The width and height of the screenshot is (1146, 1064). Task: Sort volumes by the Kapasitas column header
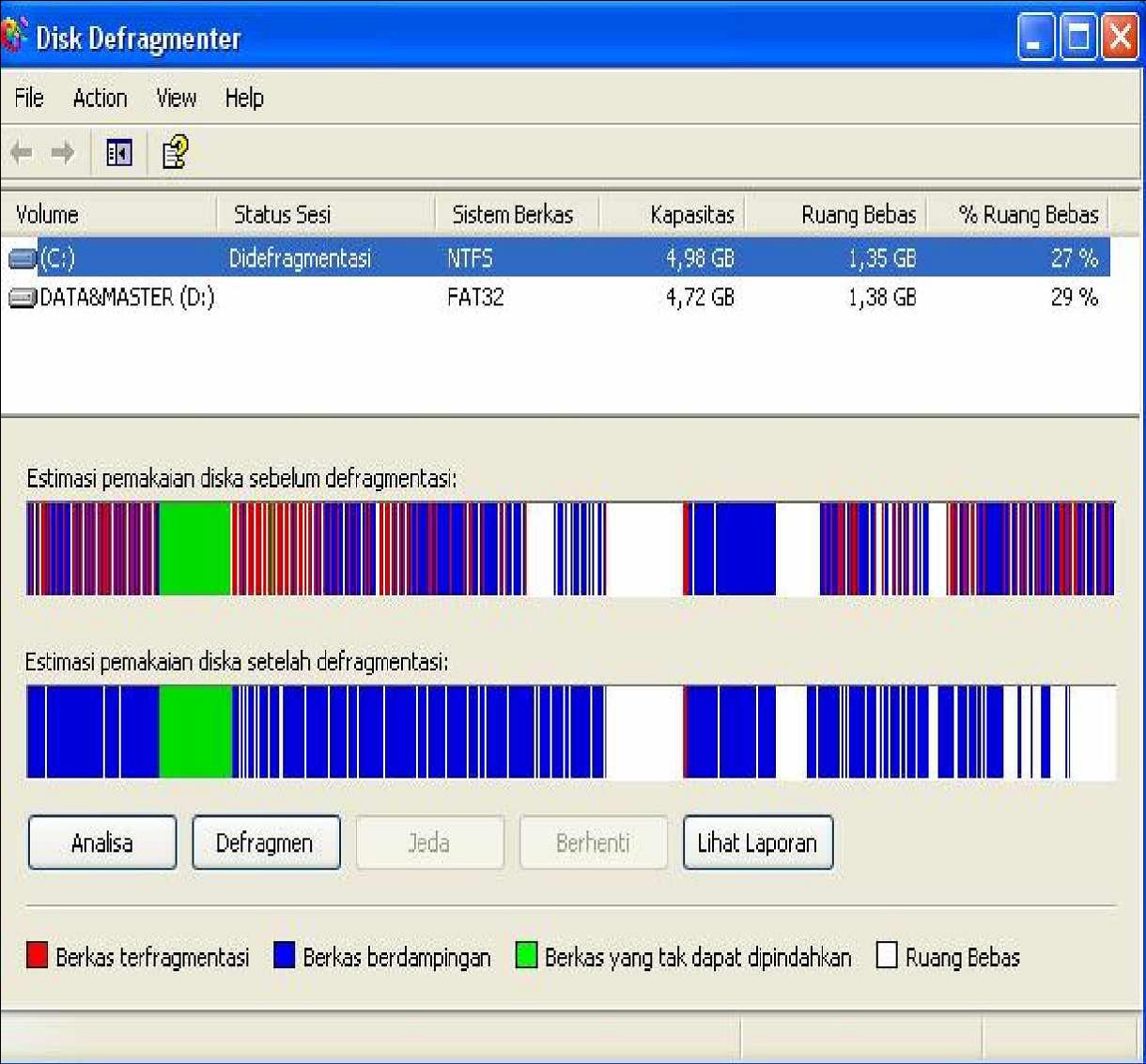click(690, 214)
